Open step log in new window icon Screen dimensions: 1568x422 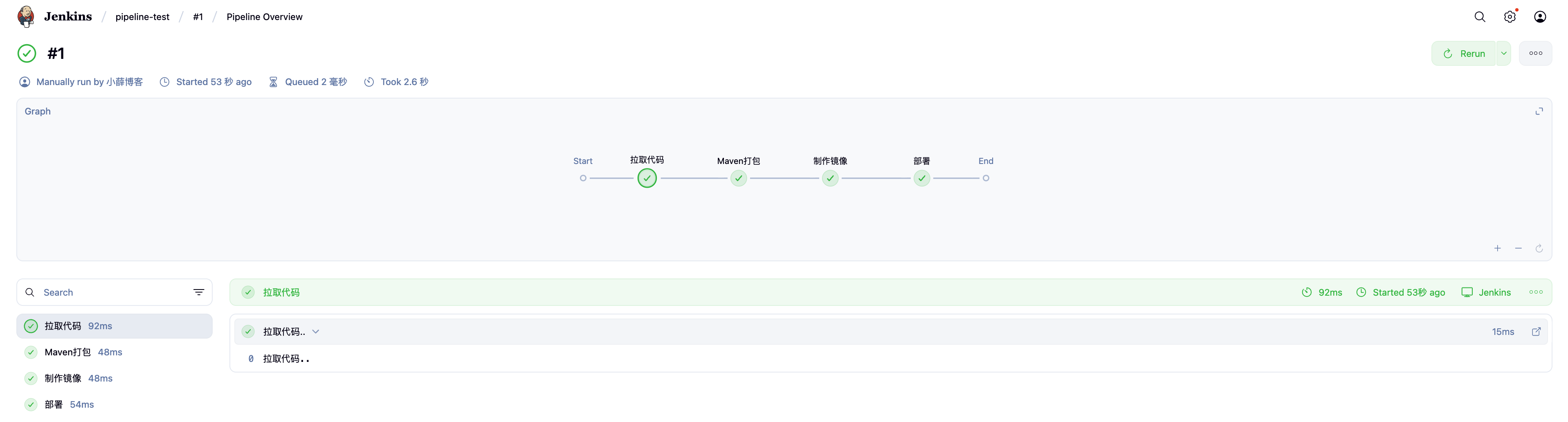1536,332
